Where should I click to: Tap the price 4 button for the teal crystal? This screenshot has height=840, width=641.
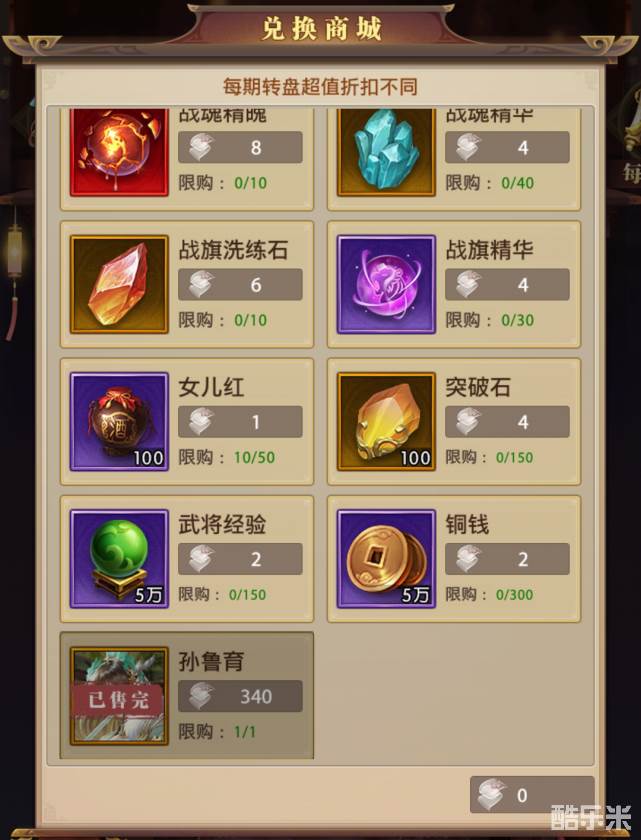pos(507,147)
